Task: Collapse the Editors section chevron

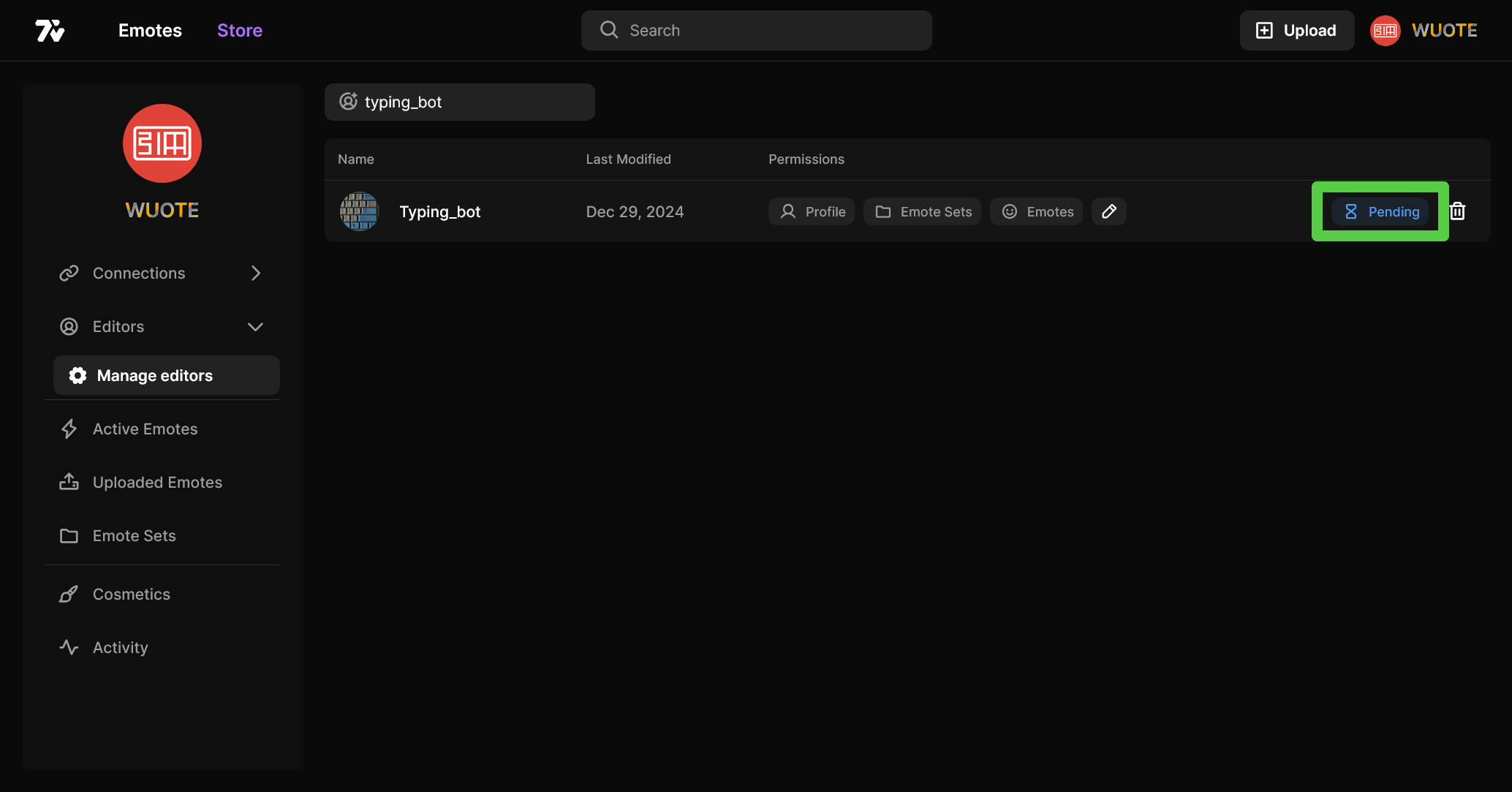Action: tap(255, 327)
